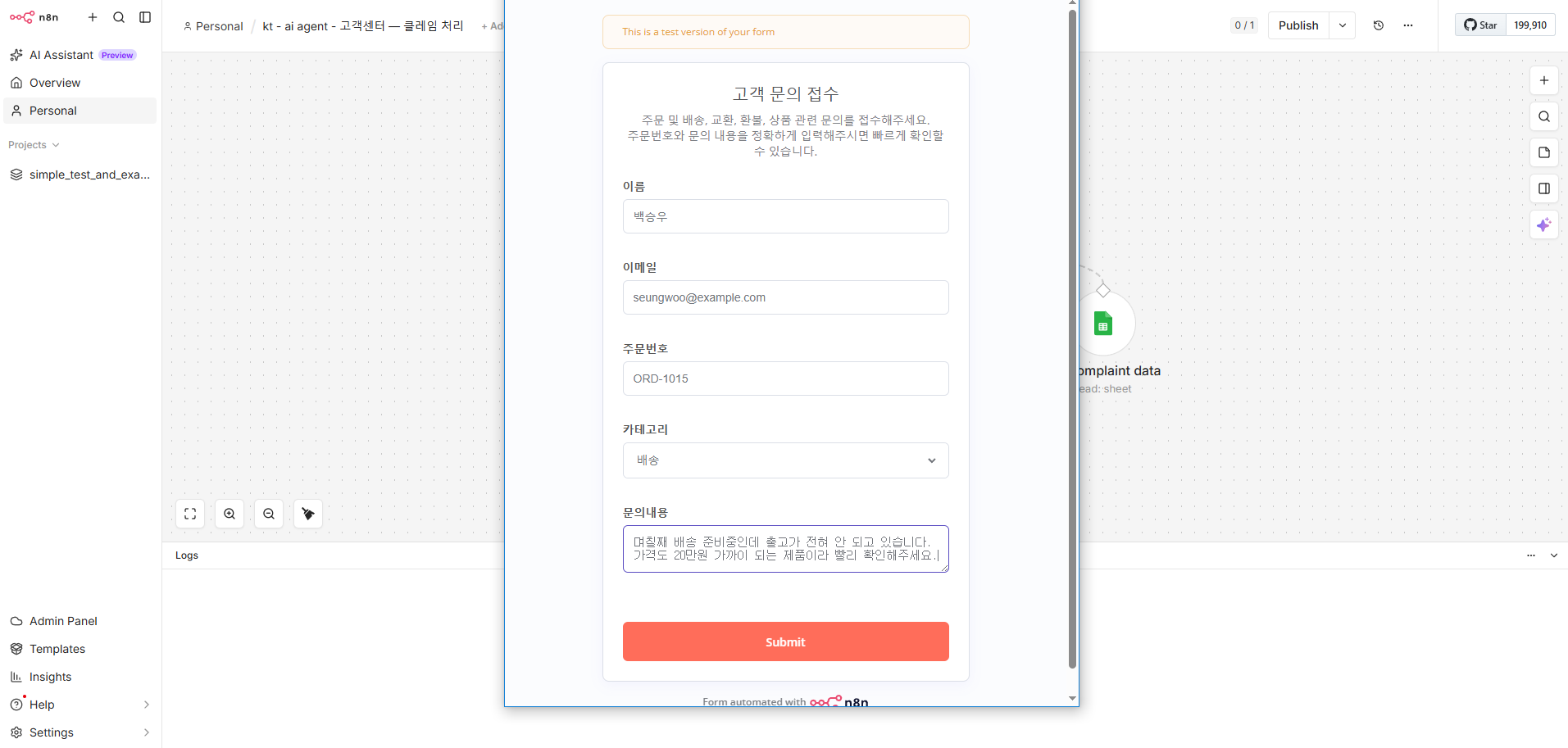This screenshot has width=1568, height=748.
Task: Open workflow more options ellipsis
Action: click(1408, 25)
